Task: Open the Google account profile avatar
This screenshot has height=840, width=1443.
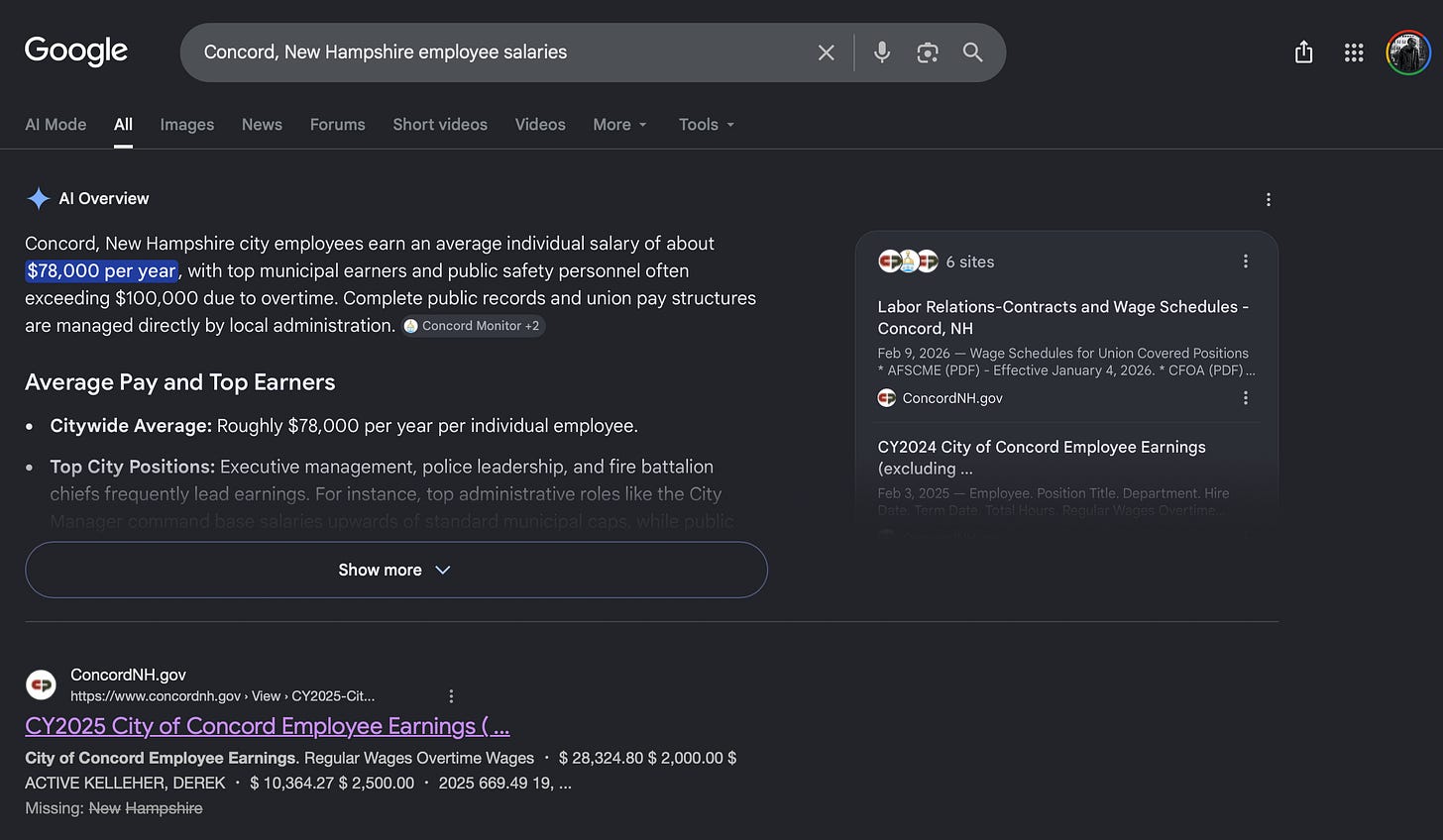Action: 1408,52
